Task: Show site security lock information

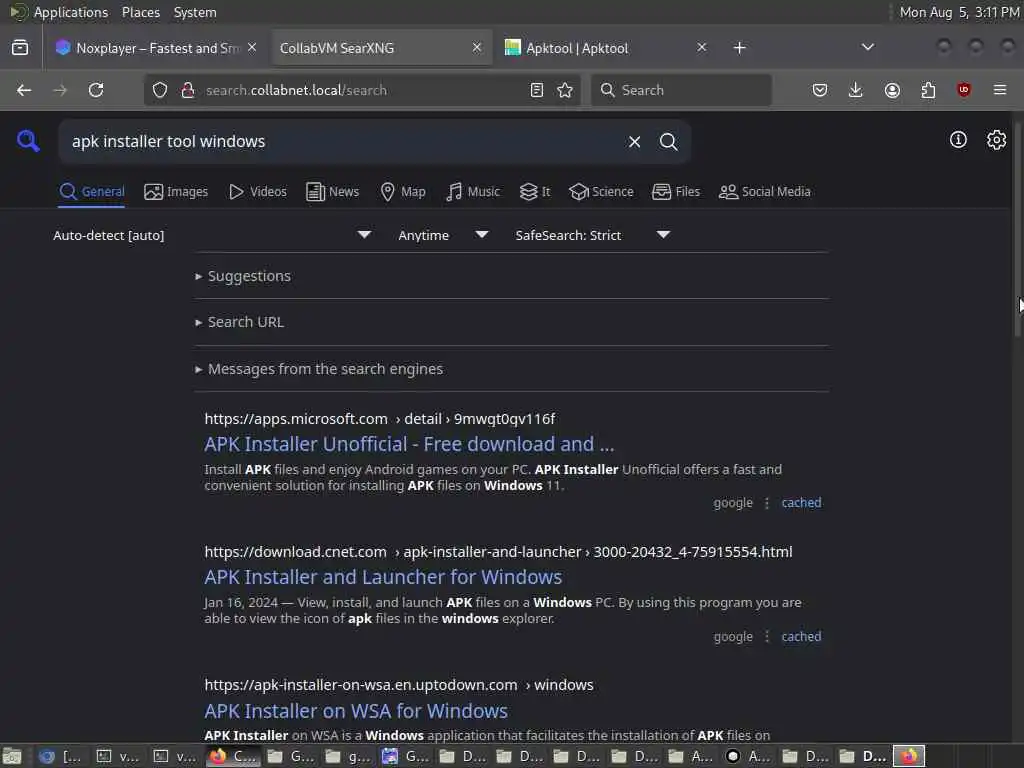Action: tap(188, 90)
